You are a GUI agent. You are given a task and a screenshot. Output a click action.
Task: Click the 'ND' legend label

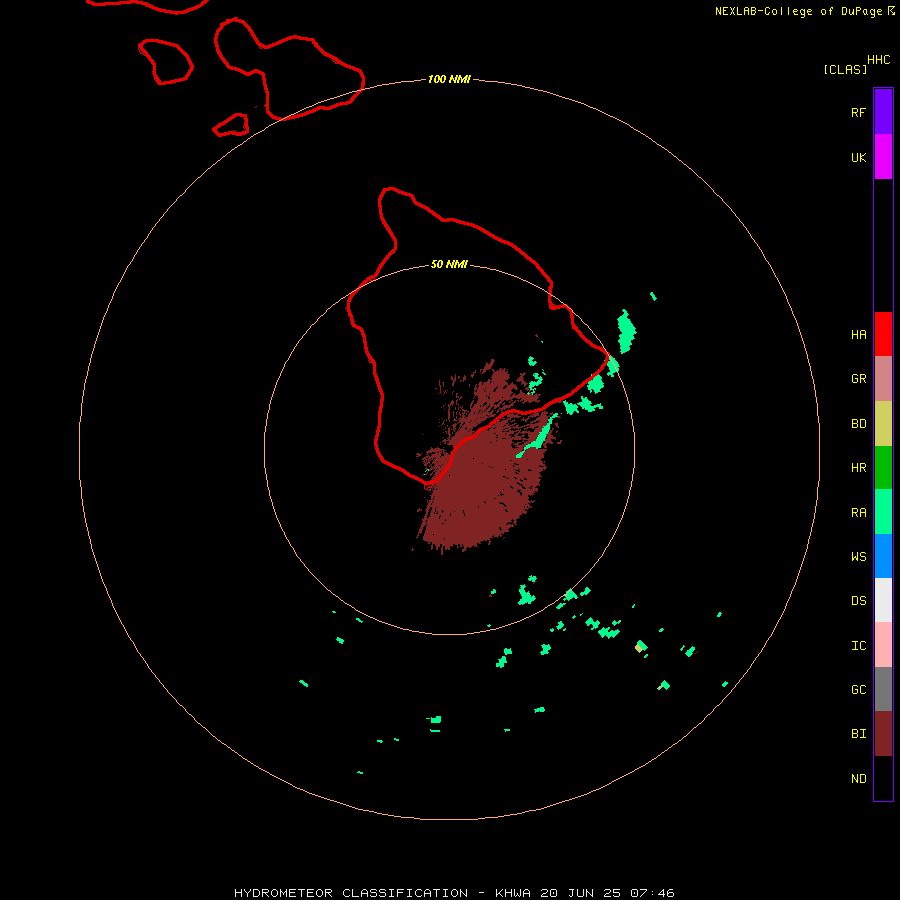[x=858, y=779]
